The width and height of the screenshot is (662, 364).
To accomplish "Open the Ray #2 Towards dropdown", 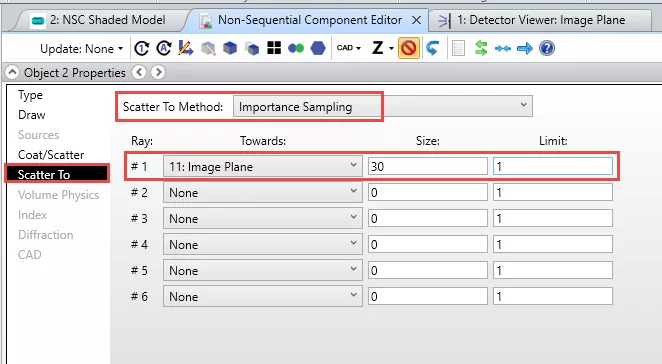I will point(263,193).
